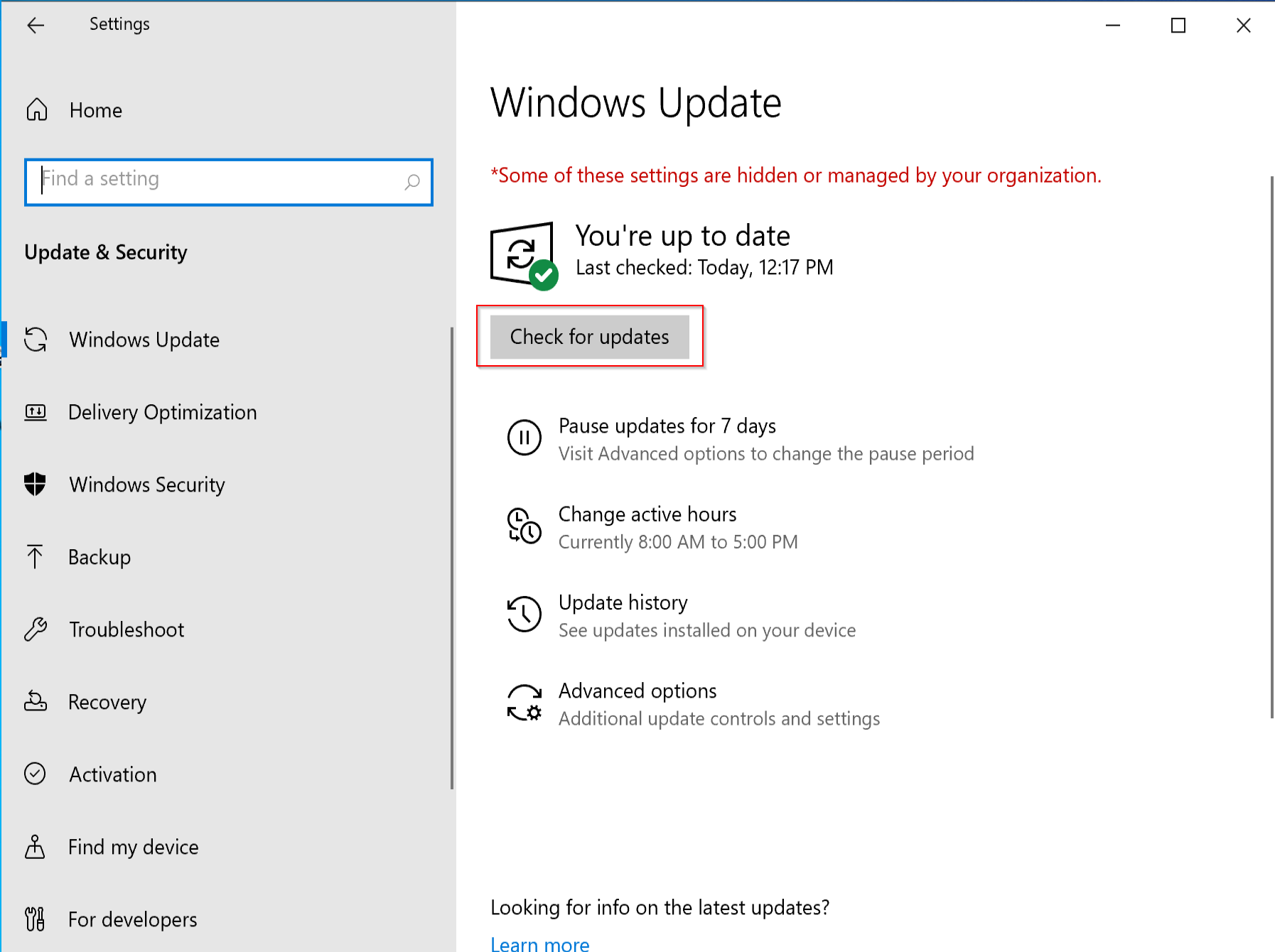
Task: Click the Troubleshoot wrench icon
Action: 36,629
